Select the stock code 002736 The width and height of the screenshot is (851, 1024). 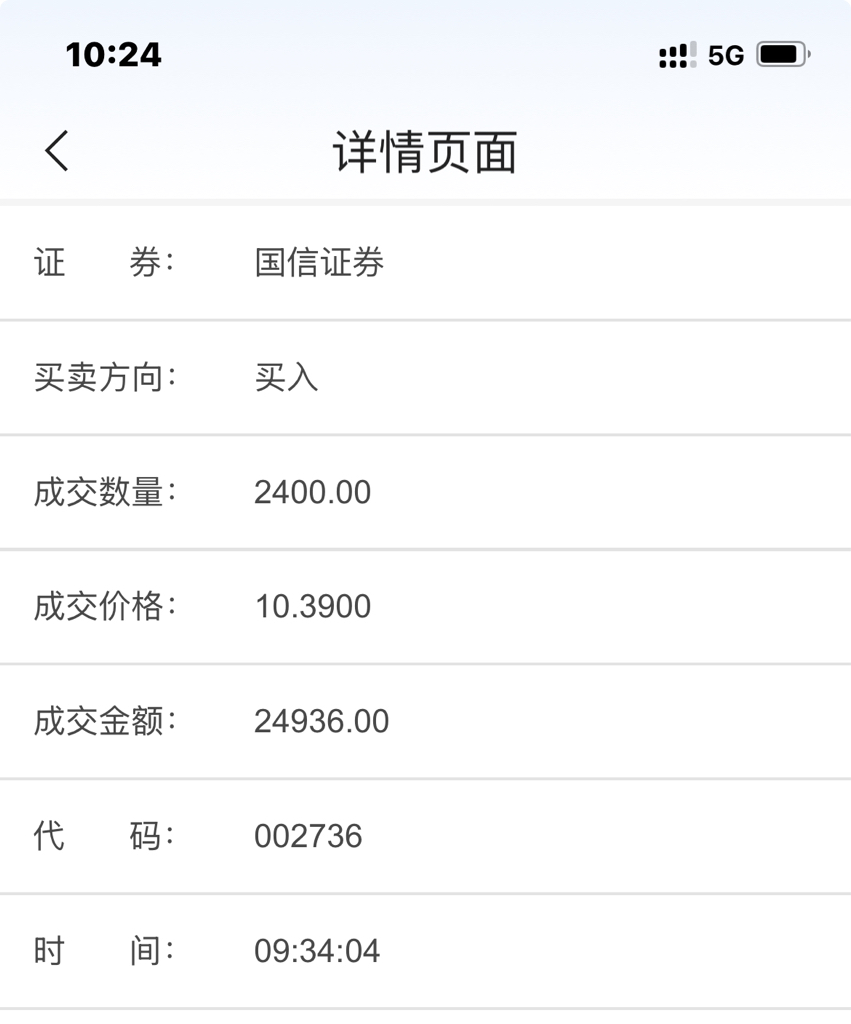click(308, 836)
